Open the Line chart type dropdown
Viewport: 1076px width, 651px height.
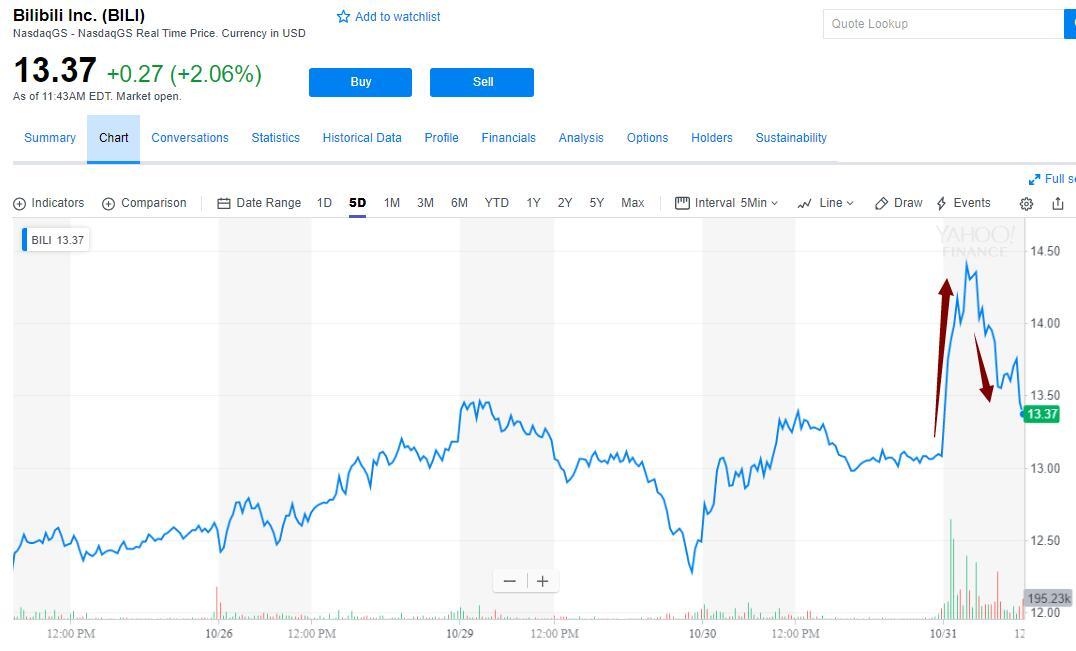point(826,203)
